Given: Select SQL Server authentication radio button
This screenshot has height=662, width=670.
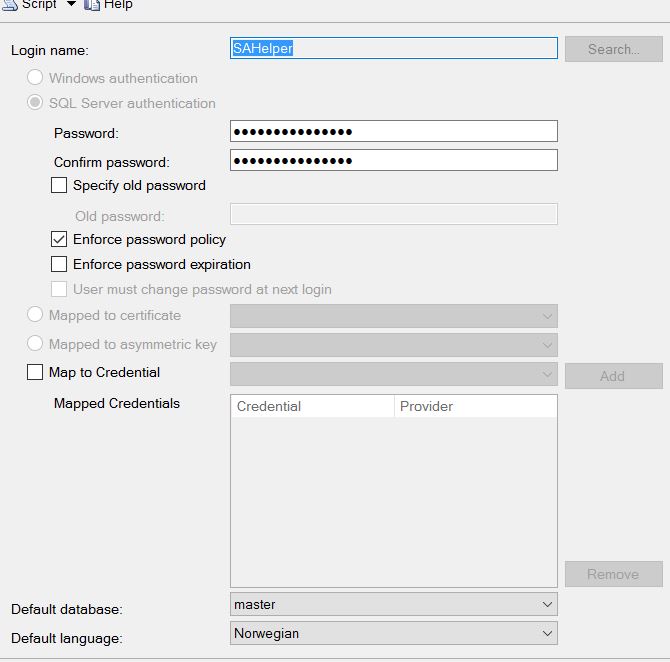Looking at the screenshot, I should tap(35, 103).
